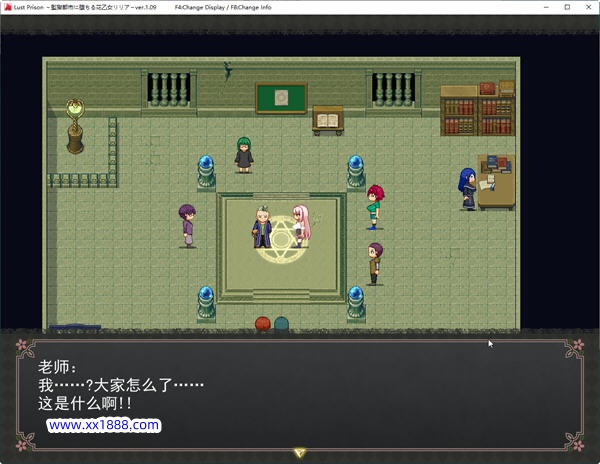Image resolution: width=600 pixels, height=464 pixels.
Task: Click the brown-coated student below red-haired girl
Action: (x=375, y=264)
